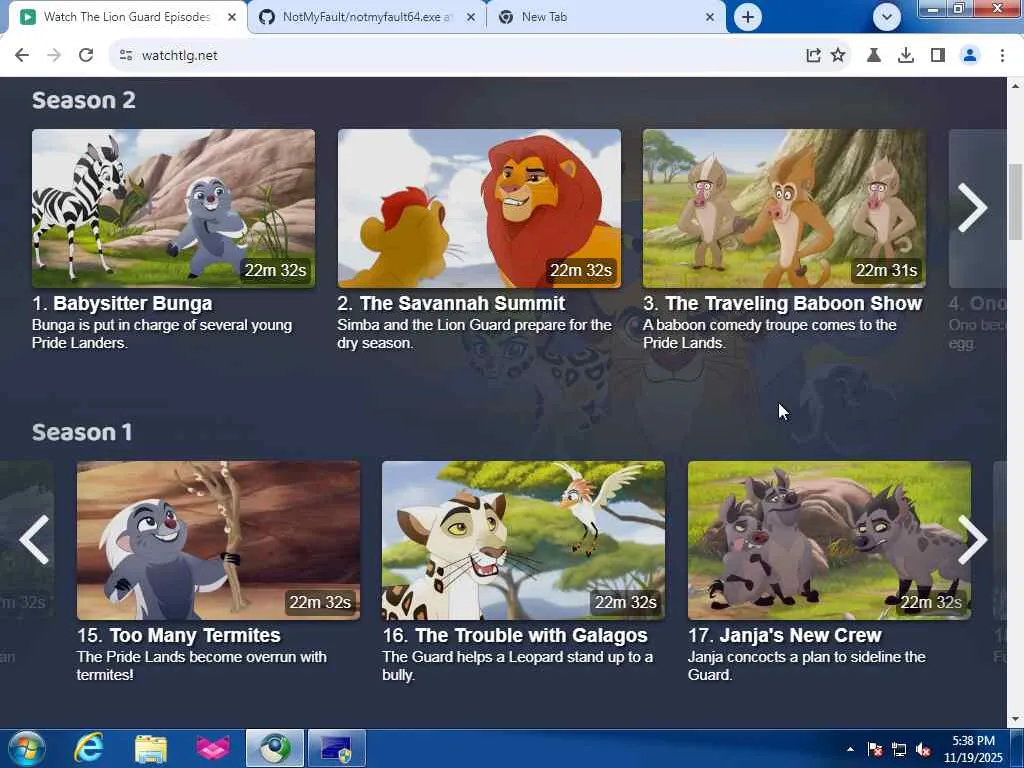The image size is (1024, 768).
Task: Play The Trouble with Galagos thumbnail
Action: (x=524, y=540)
